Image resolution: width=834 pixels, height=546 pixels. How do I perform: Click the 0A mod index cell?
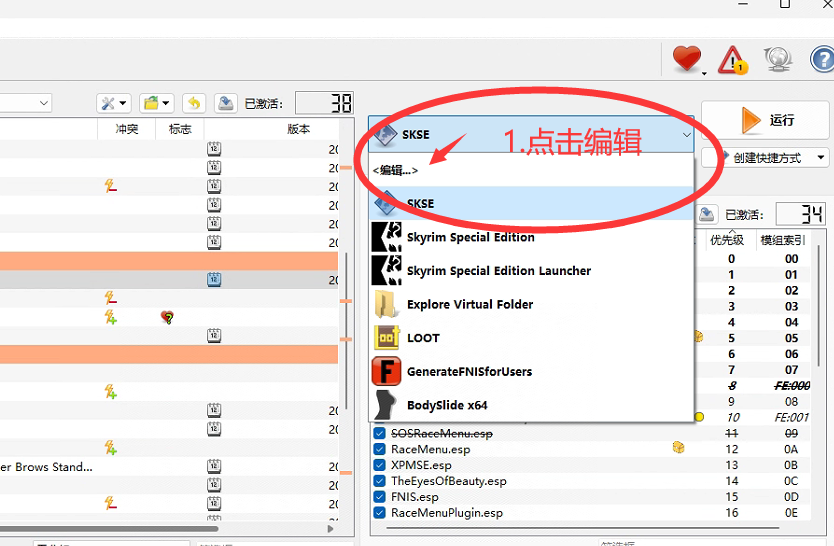[791, 449]
